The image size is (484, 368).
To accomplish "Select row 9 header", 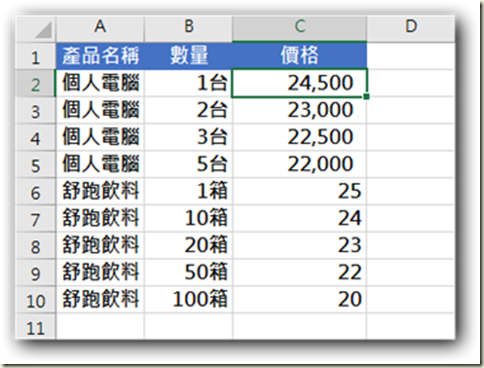I will [36, 273].
